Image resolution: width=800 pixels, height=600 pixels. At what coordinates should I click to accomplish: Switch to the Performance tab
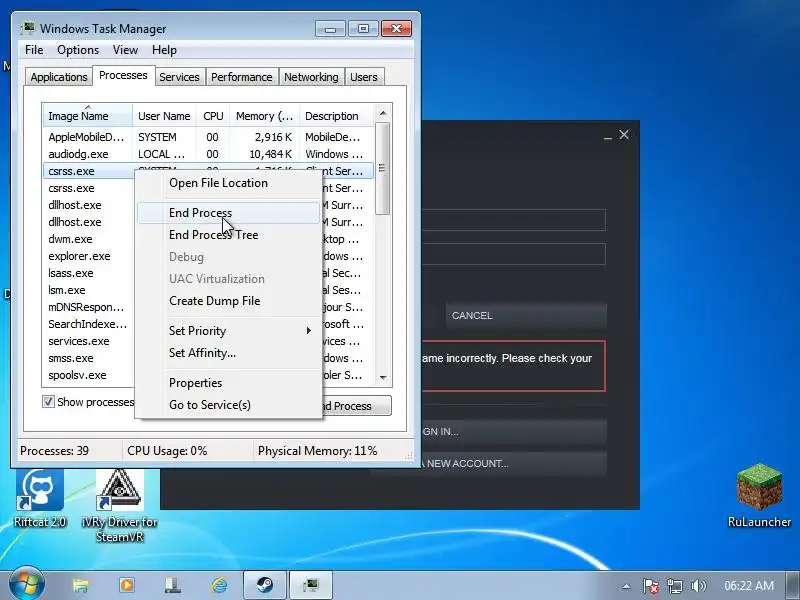tap(241, 77)
